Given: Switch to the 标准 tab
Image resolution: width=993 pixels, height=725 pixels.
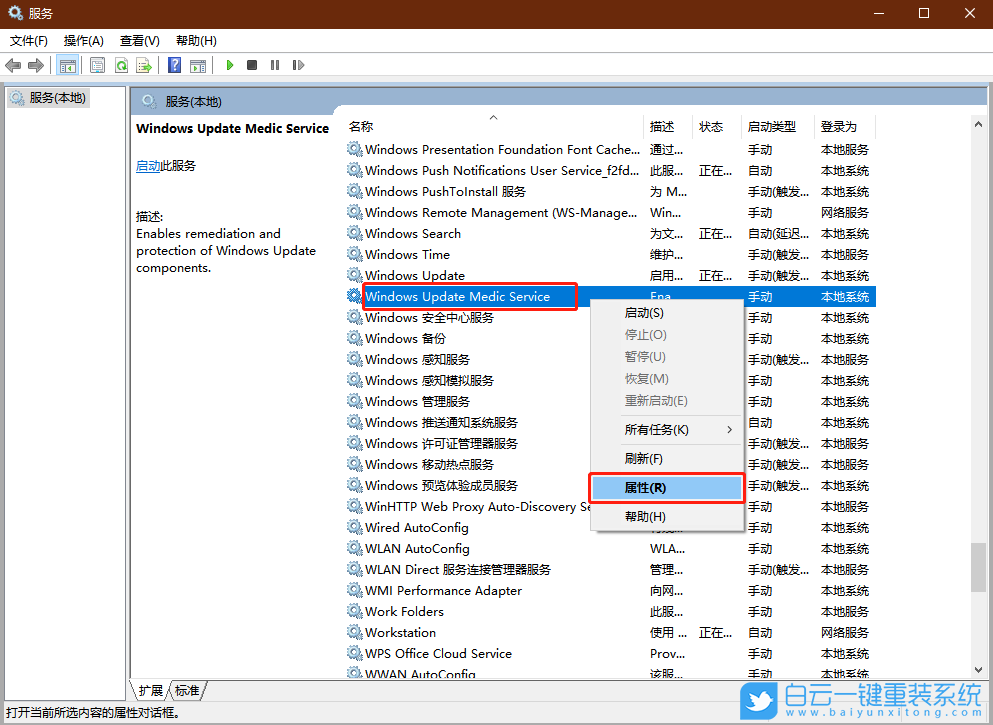Looking at the screenshot, I should [x=186, y=690].
